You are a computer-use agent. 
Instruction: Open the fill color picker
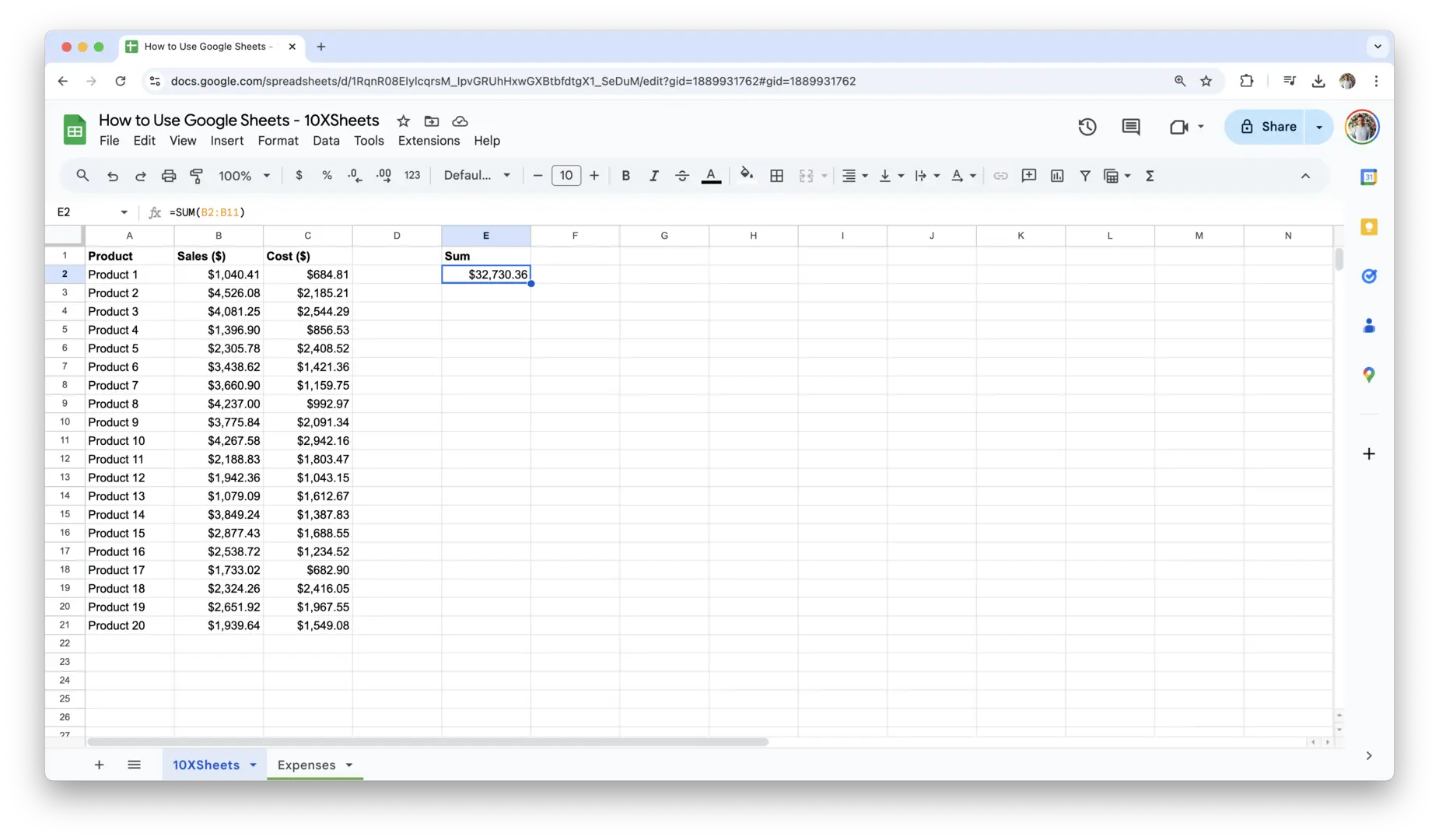[747, 175]
